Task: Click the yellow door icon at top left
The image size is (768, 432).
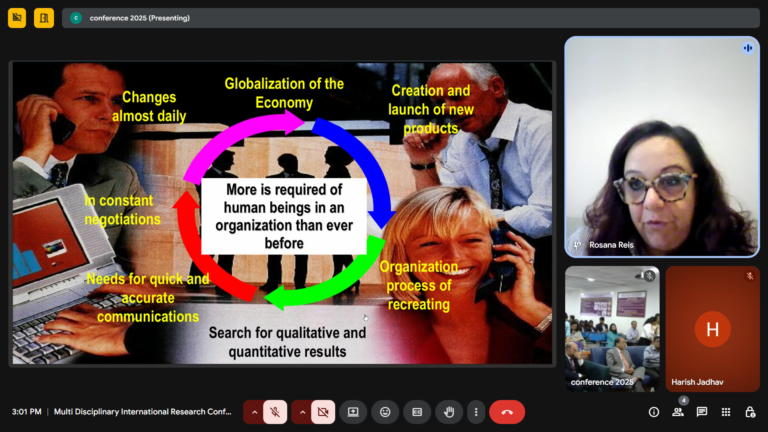Action: tap(44, 18)
